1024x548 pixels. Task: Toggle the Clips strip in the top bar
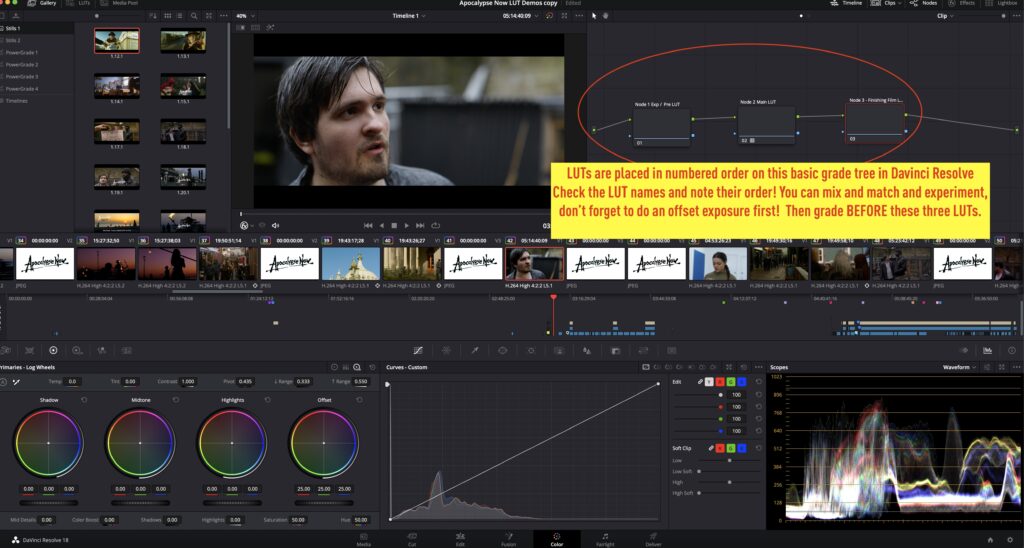[x=885, y=3]
